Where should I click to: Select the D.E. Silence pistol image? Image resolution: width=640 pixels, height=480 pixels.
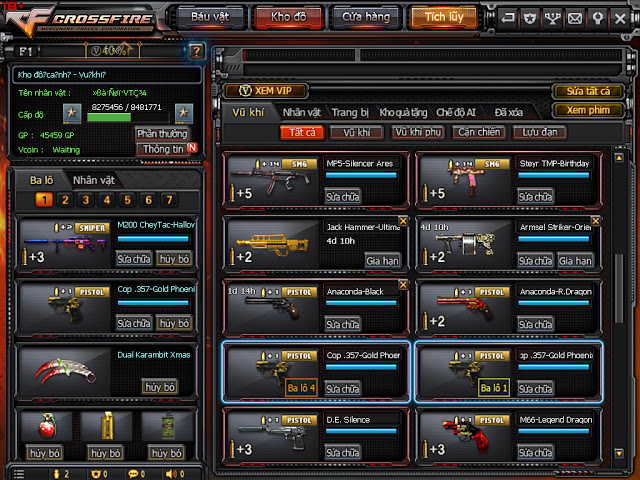(272, 437)
